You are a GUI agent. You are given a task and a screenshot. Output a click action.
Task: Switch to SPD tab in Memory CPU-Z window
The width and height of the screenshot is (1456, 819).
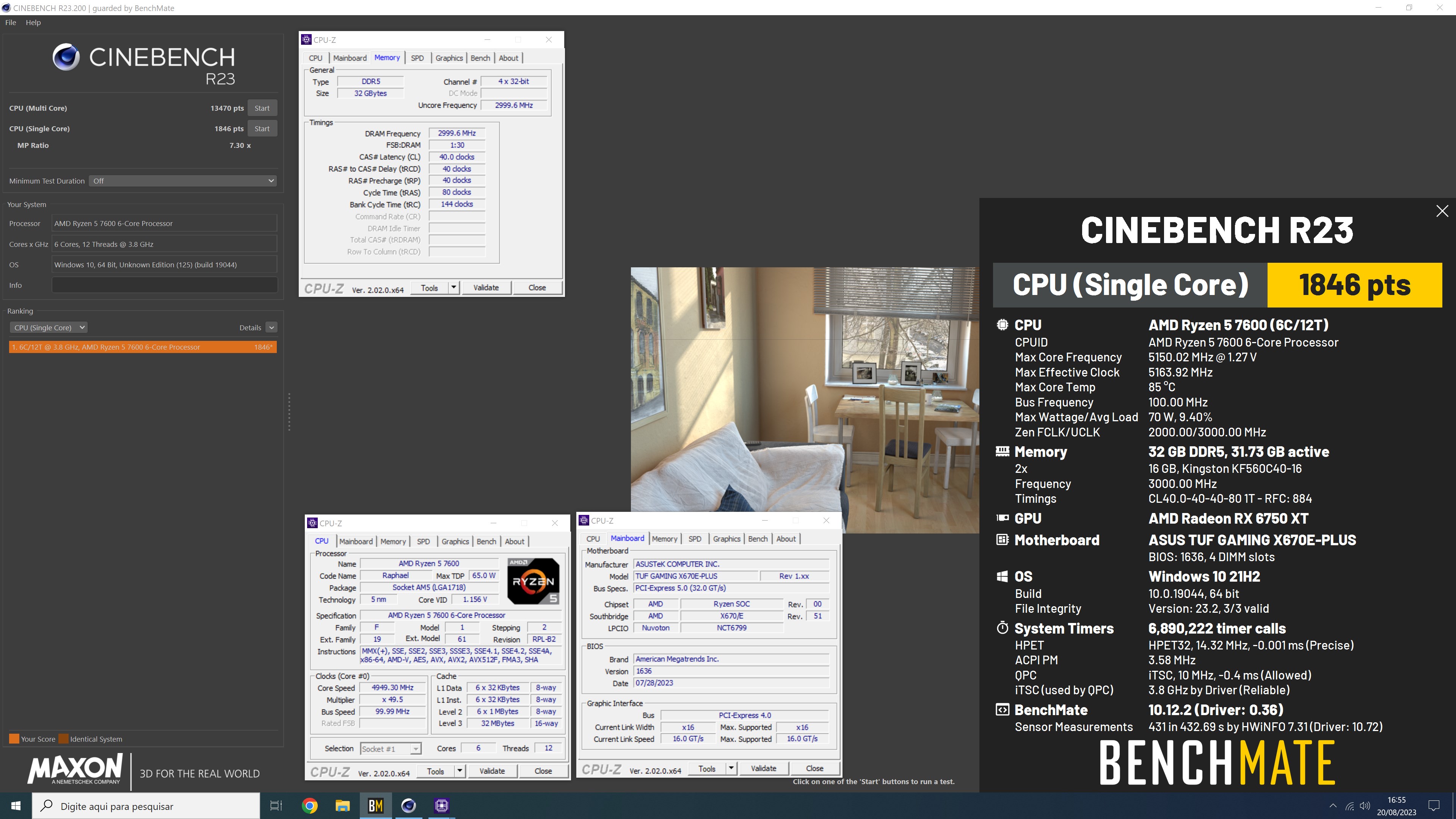click(417, 58)
